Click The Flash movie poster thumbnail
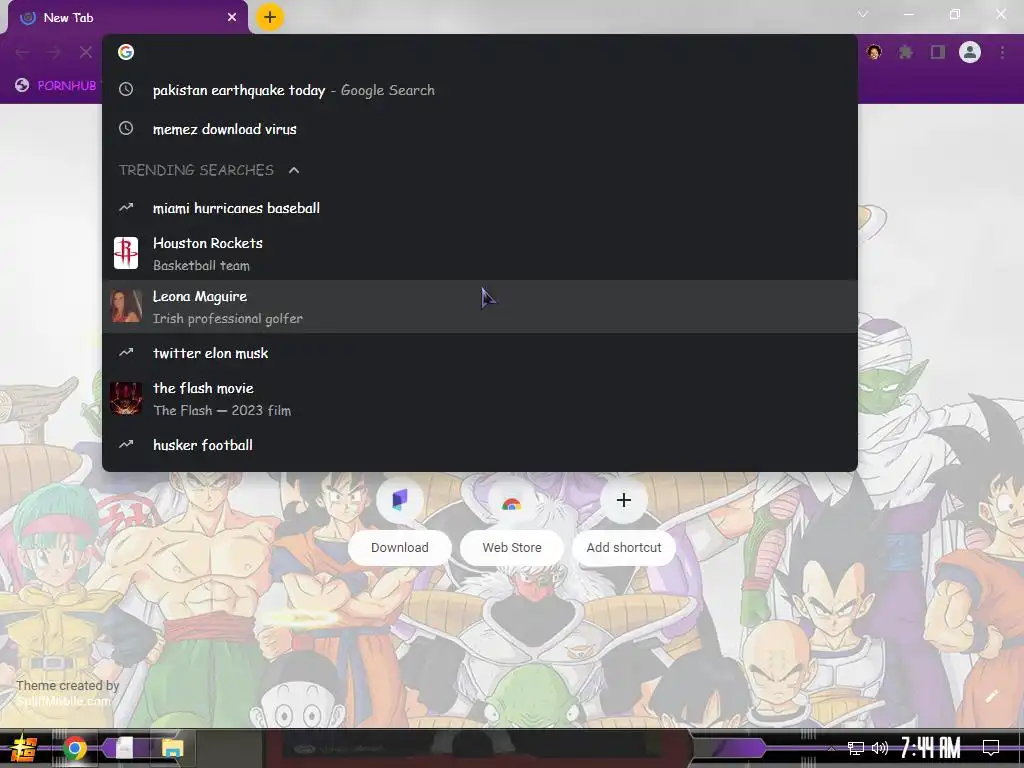This screenshot has height=768, width=1024. (126, 398)
